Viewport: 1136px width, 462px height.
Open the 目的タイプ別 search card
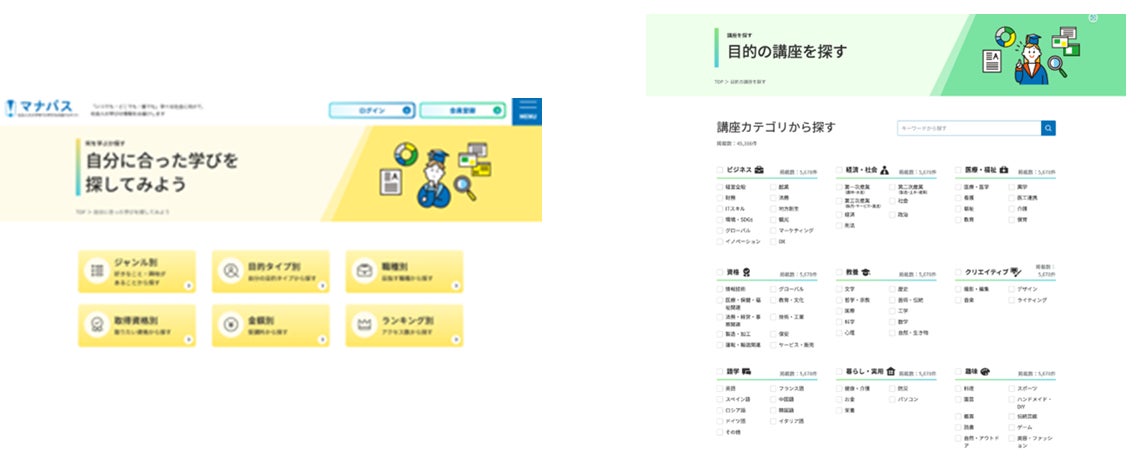click(x=270, y=272)
